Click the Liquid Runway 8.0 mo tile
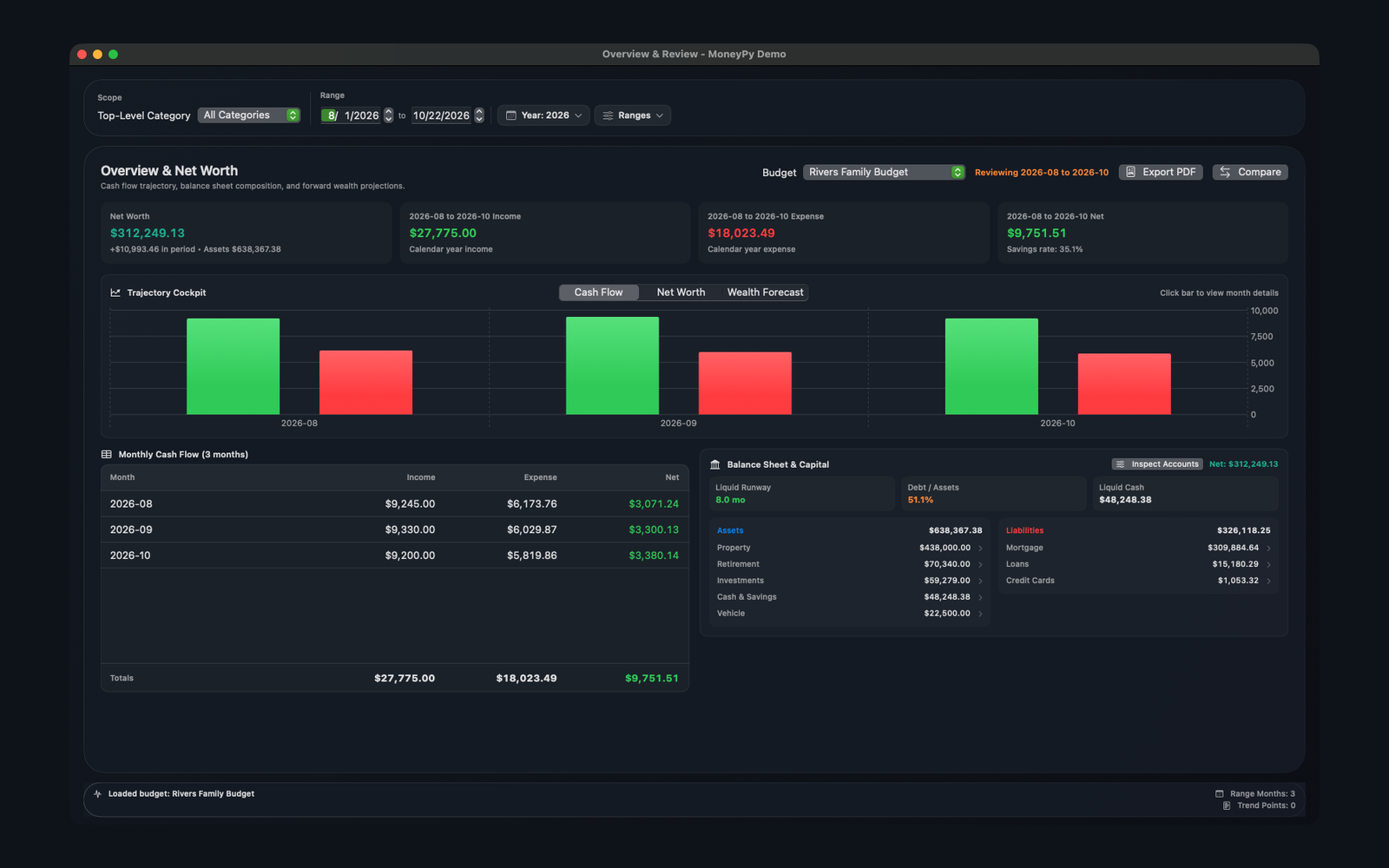 (801, 494)
